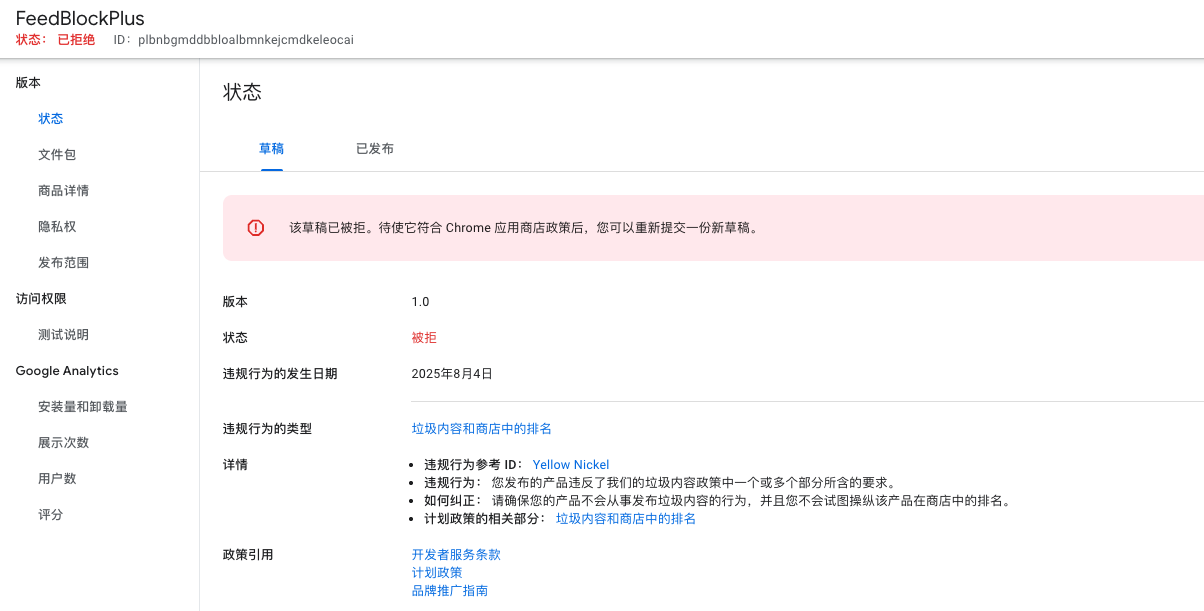Click the red 被拒 status value
The width and height of the screenshot is (1204, 611).
point(424,338)
